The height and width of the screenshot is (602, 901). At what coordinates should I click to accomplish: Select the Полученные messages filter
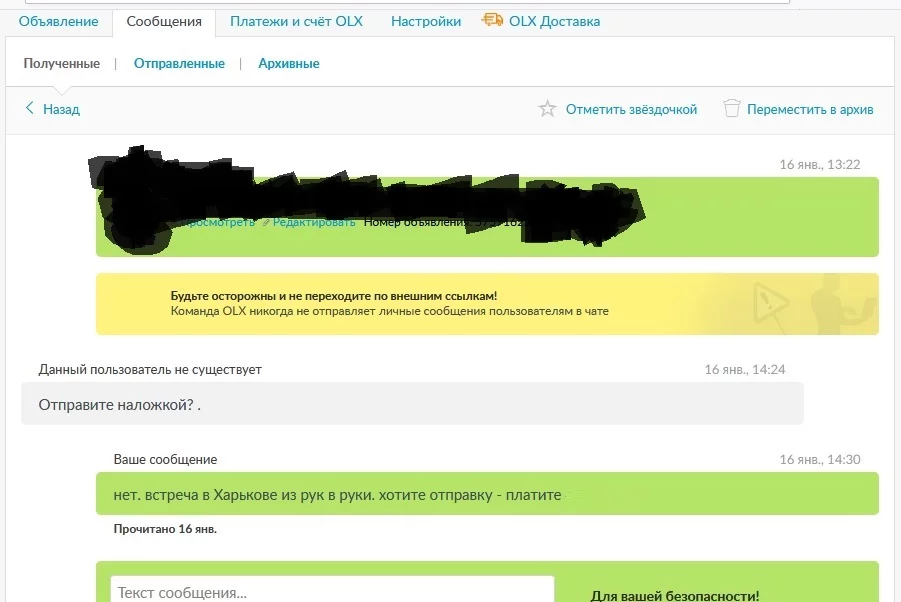pos(61,63)
